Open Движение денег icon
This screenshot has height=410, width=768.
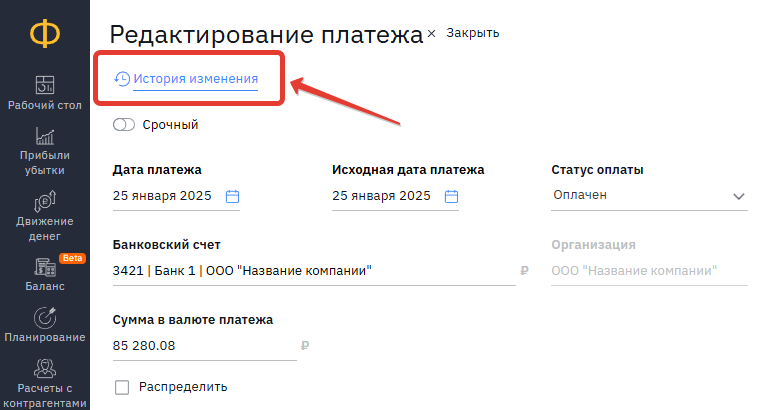coord(45,201)
